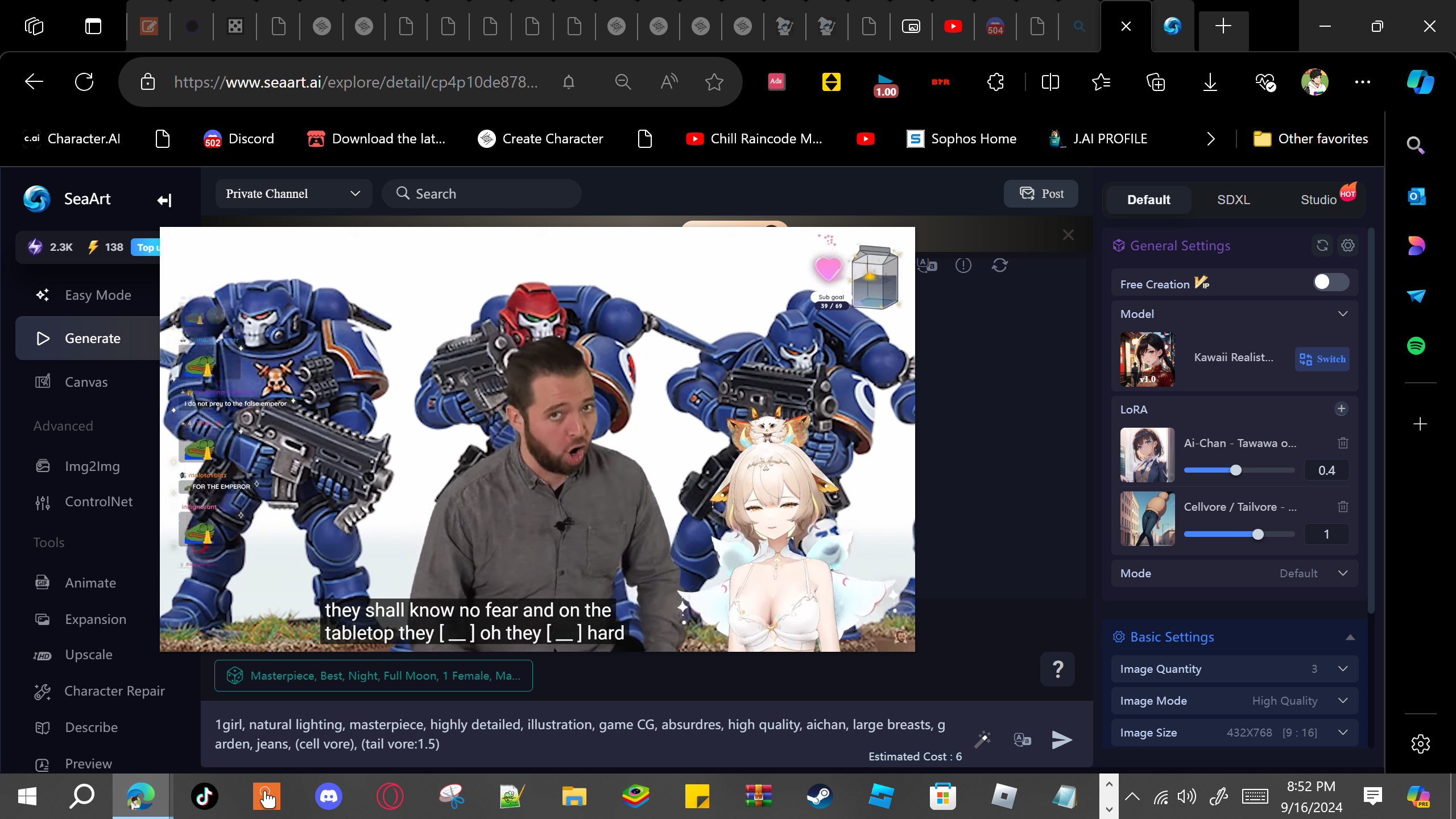The width and height of the screenshot is (1456, 819).
Task: Open the ControlNet tool
Action: coord(98,502)
